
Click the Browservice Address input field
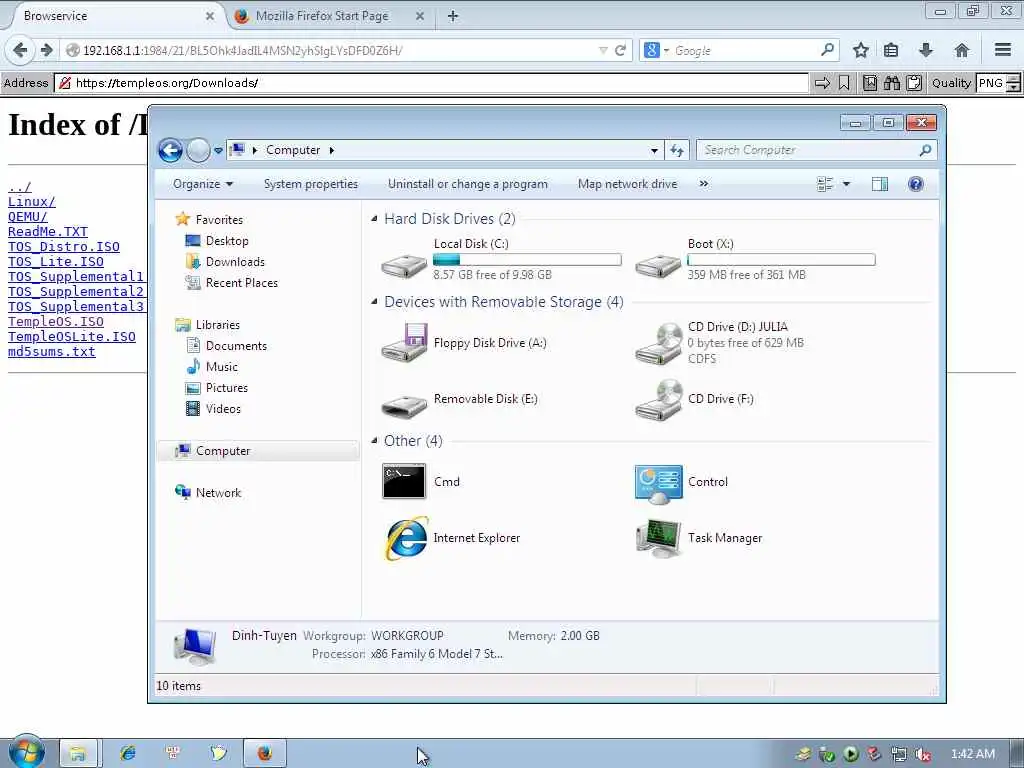(432, 83)
